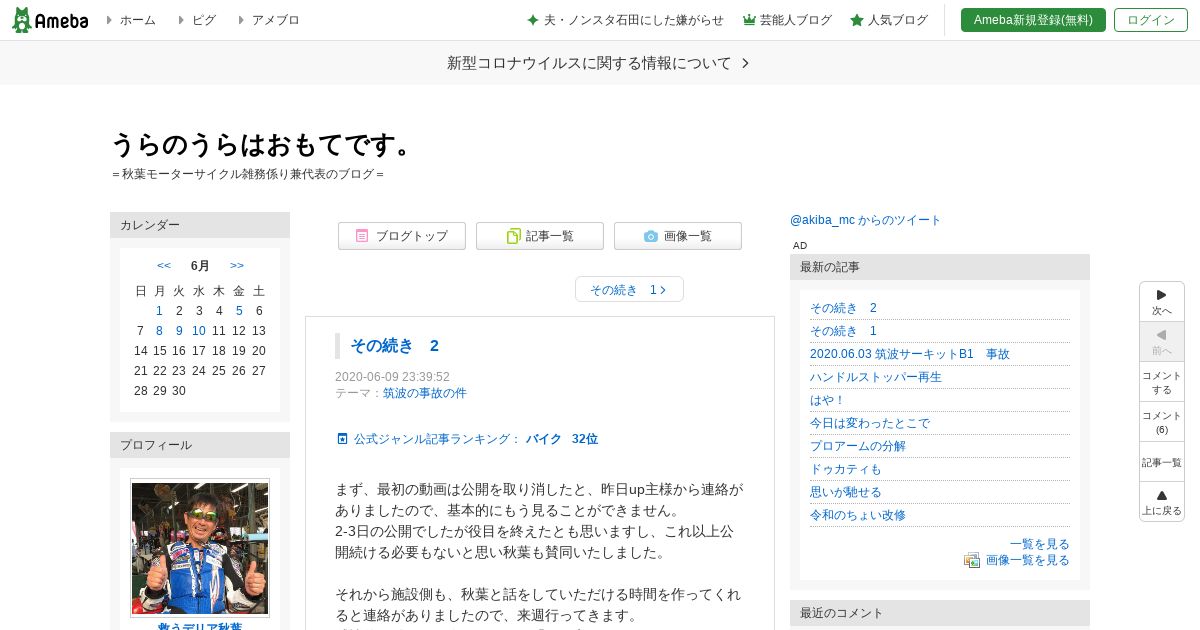This screenshot has width=1200, height=630.
Task: Open 夫・ノンスタ石田にした嫌がらせ topic link
Action: [x=625, y=20]
